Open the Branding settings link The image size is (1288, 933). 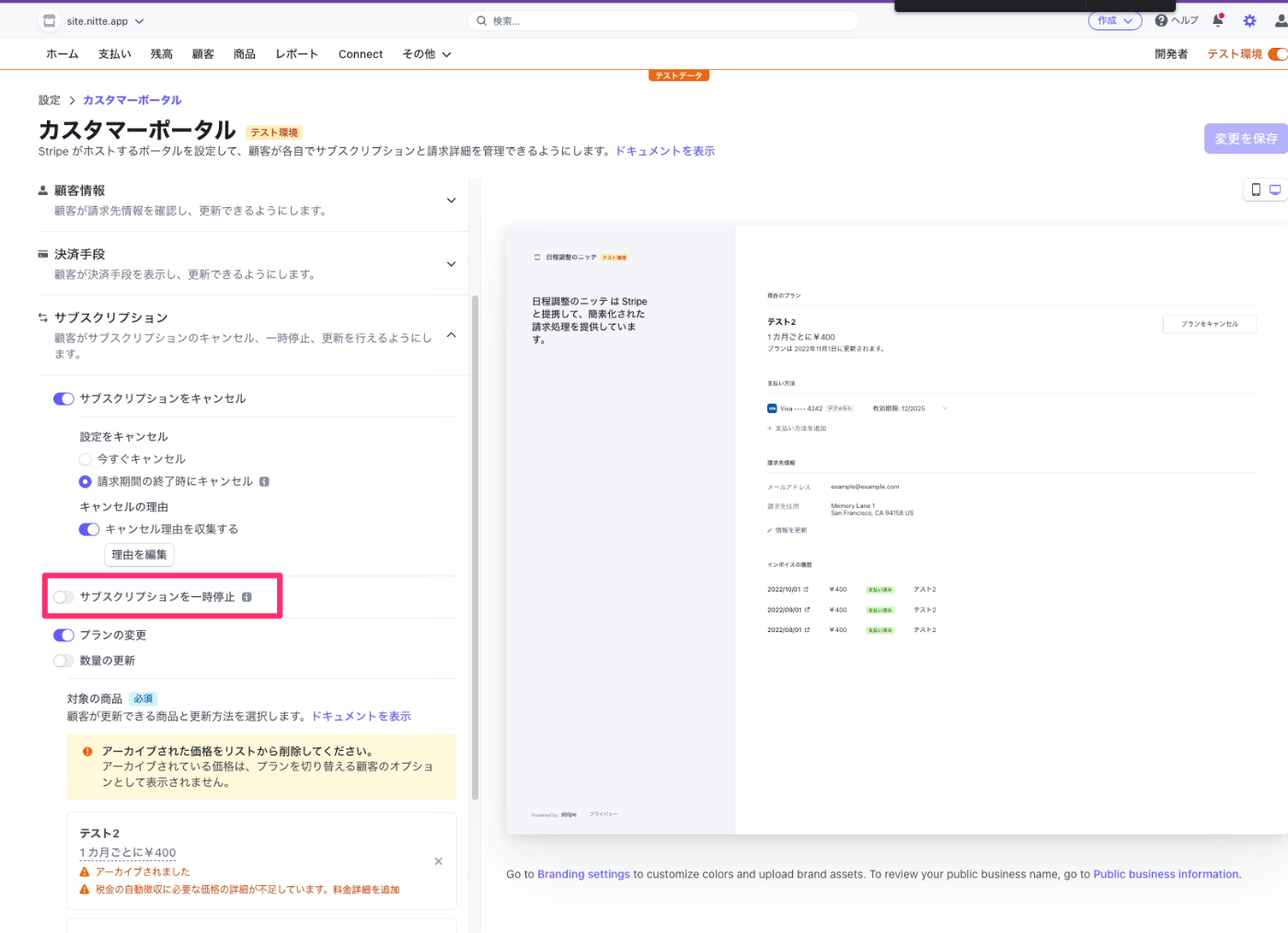[x=584, y=874]
